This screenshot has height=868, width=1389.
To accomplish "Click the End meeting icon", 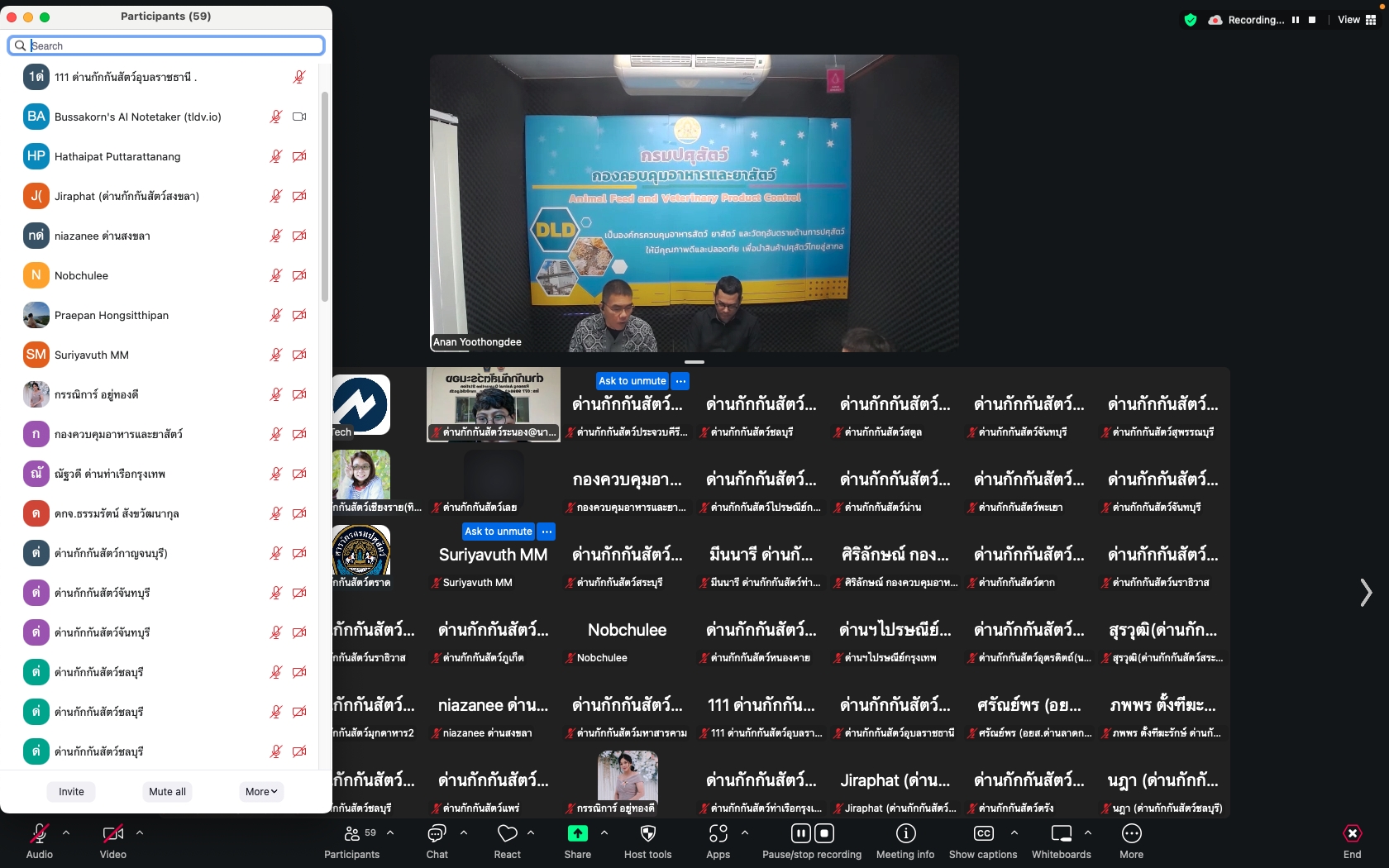I will (1352, 833).
